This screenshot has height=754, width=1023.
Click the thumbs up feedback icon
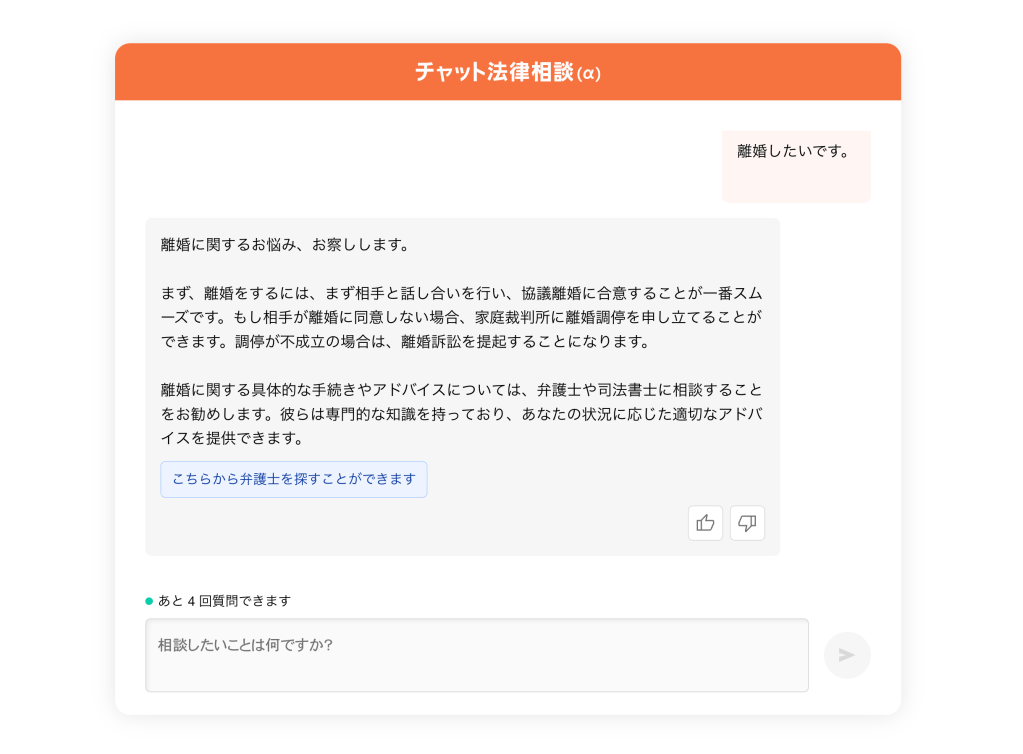tap(705, 523)
